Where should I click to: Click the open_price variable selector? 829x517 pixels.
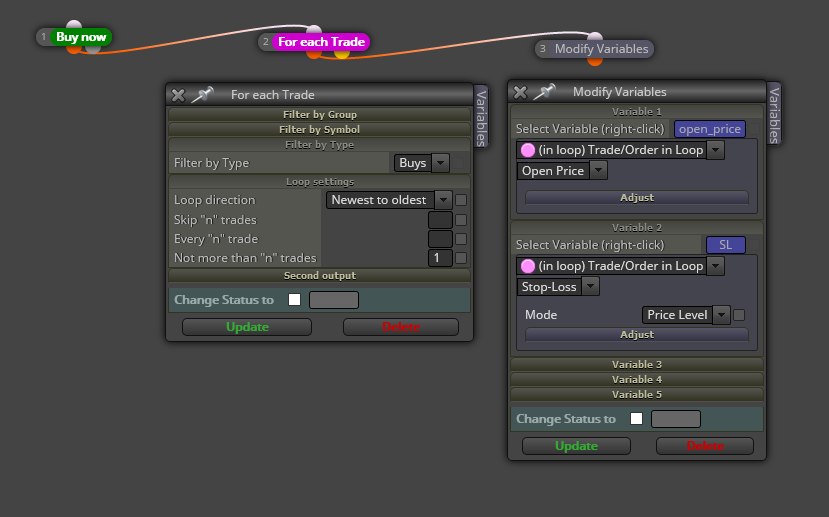710,129
